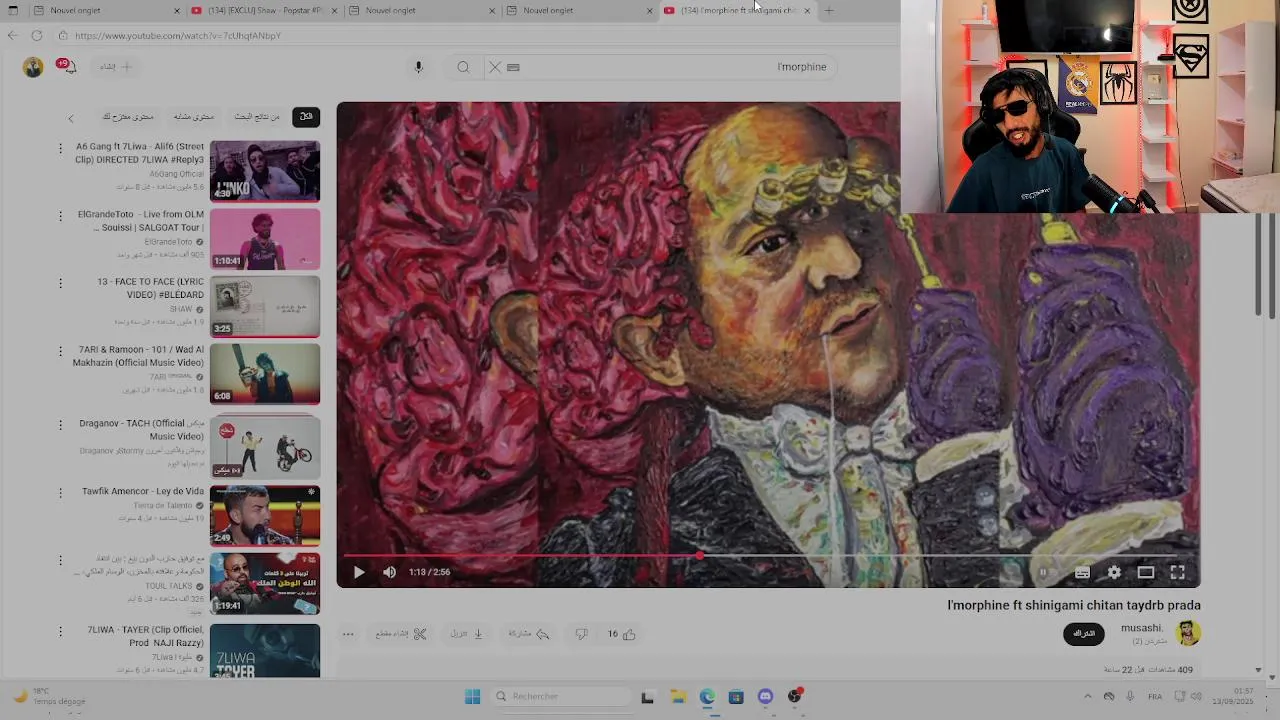
Task: Open options menu for A6 Gang ft 7Liwa video
Action: click(60, 148)
